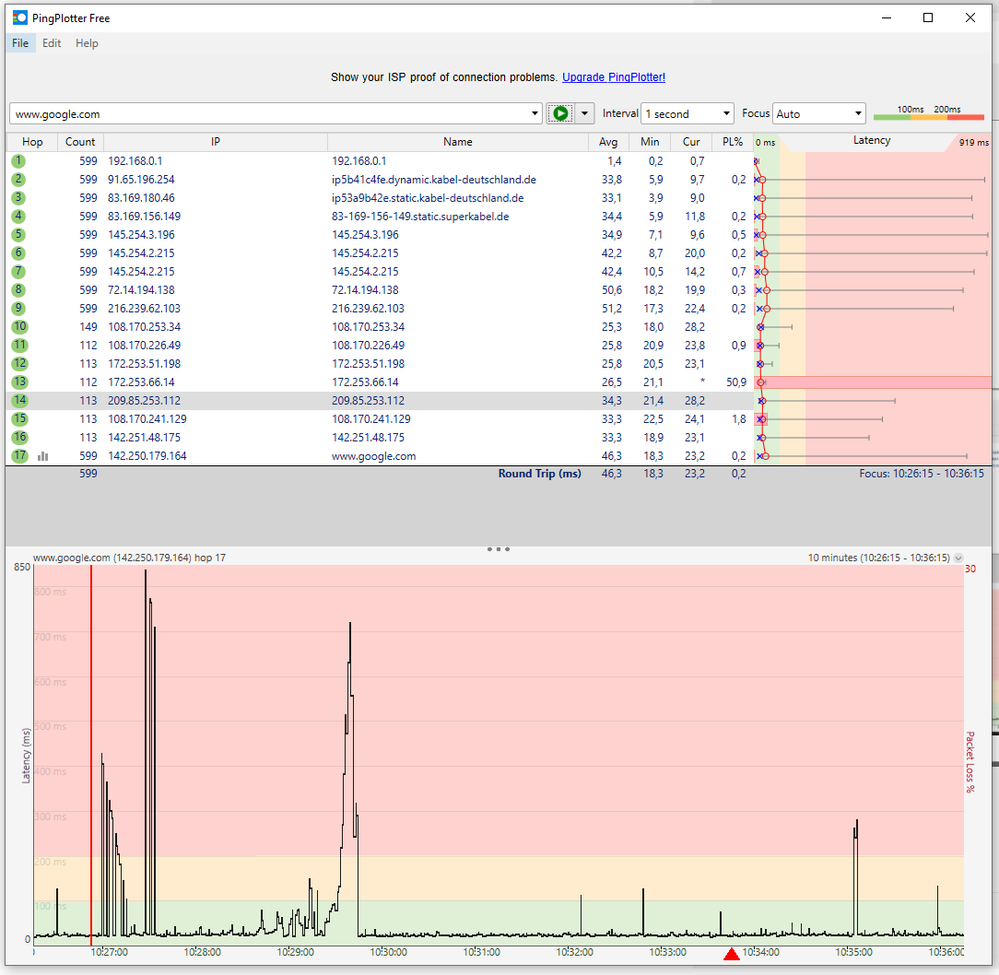Click hop 17's green circle icon
The height and width of the screenshot is (975, 999).
pyautogui.click(x=21, y=455)
